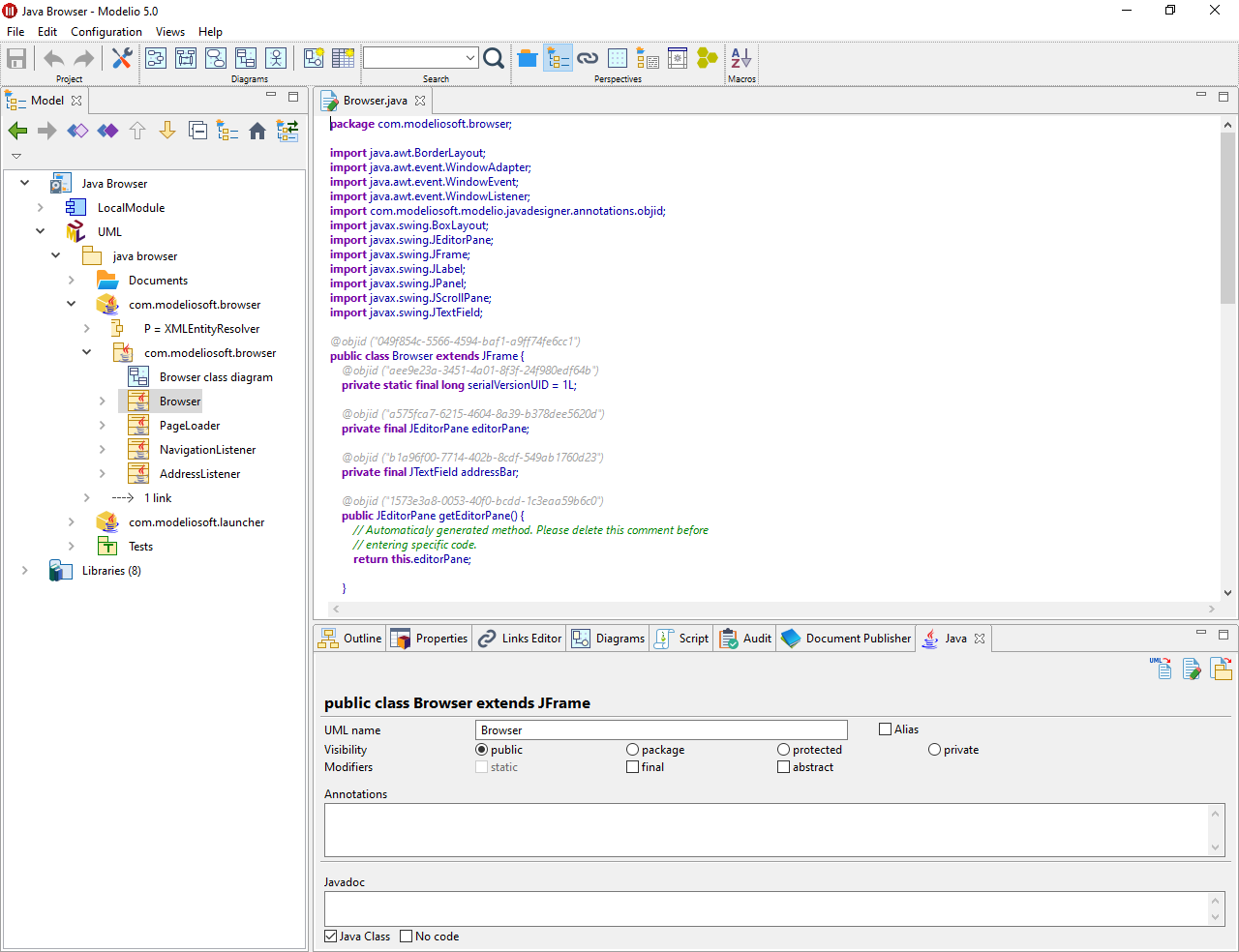Click the first diagram creation icon
1239x952 pixels.
coord(156,58)
